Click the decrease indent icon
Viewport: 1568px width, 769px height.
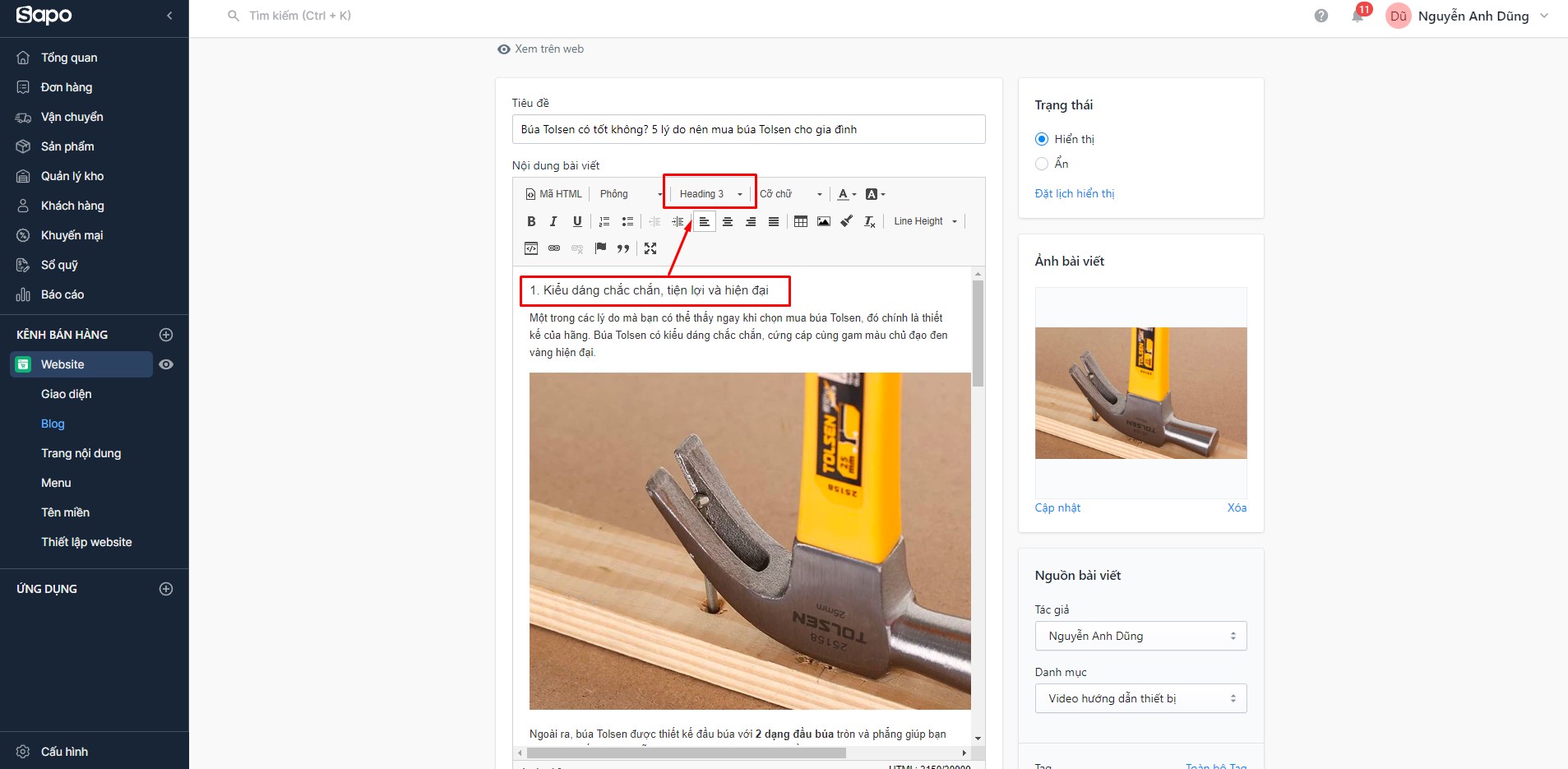tap(654, 221)
